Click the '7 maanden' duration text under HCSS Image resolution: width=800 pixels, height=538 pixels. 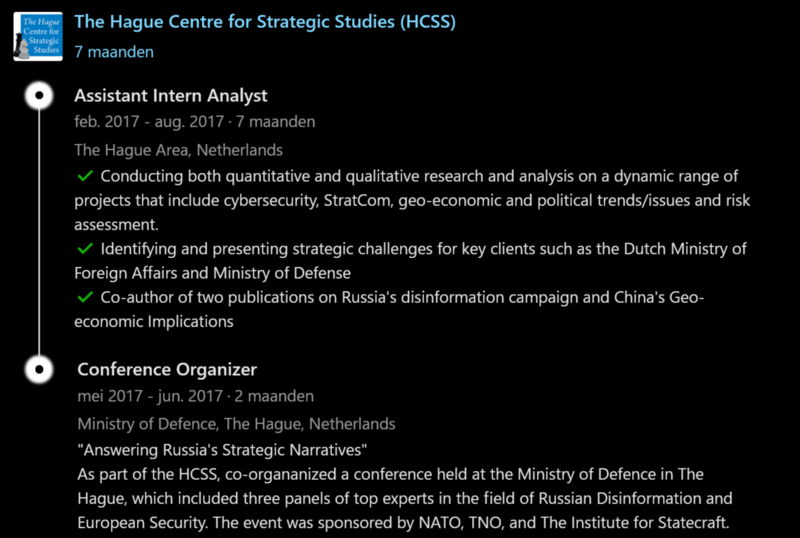(114, 52)
